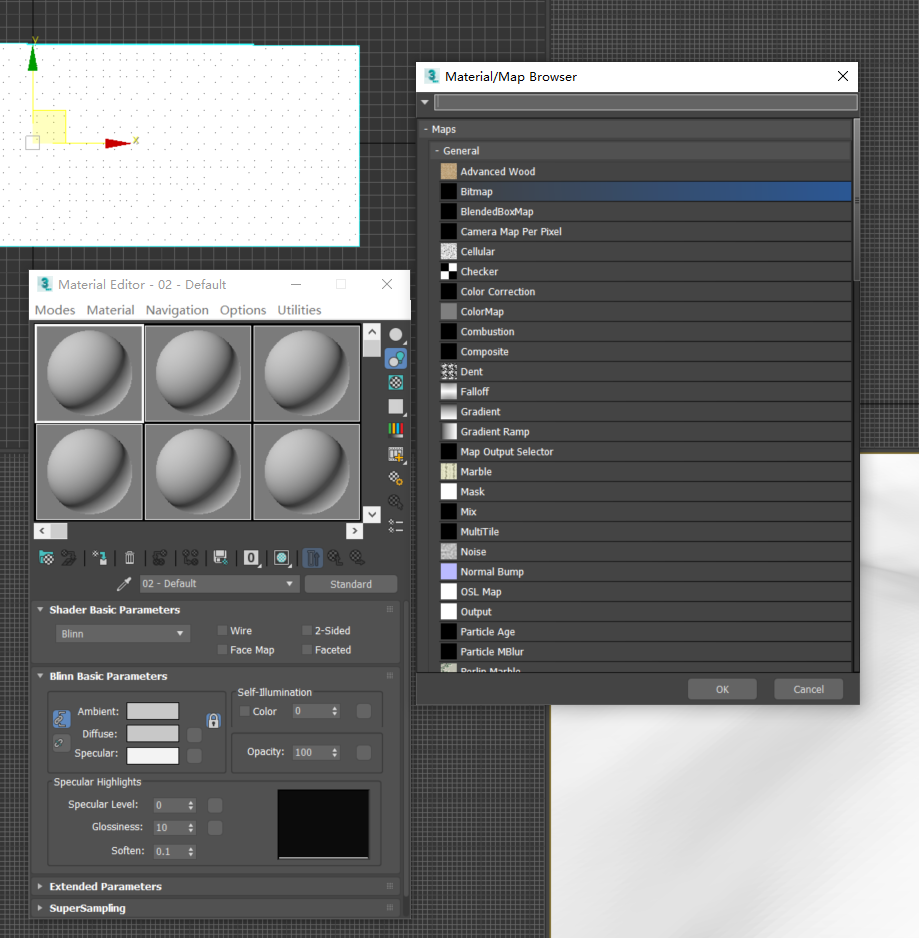Image resolution: width=919 pixels, height=938 pixels.
Task: Click the Put to Library icon
Action: tap(222, 557)
